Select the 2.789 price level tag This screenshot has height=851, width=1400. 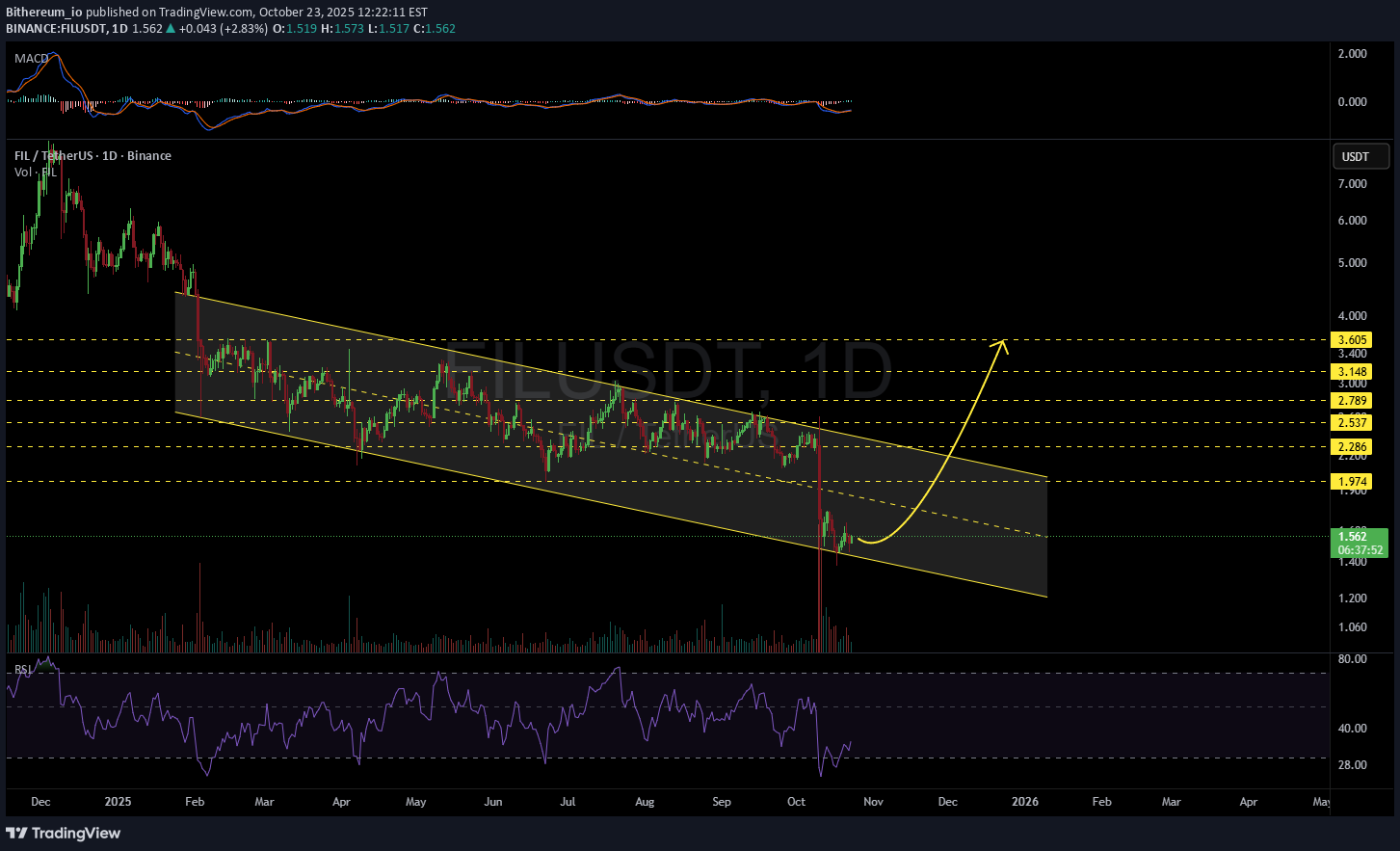[x=1353, y=401]
